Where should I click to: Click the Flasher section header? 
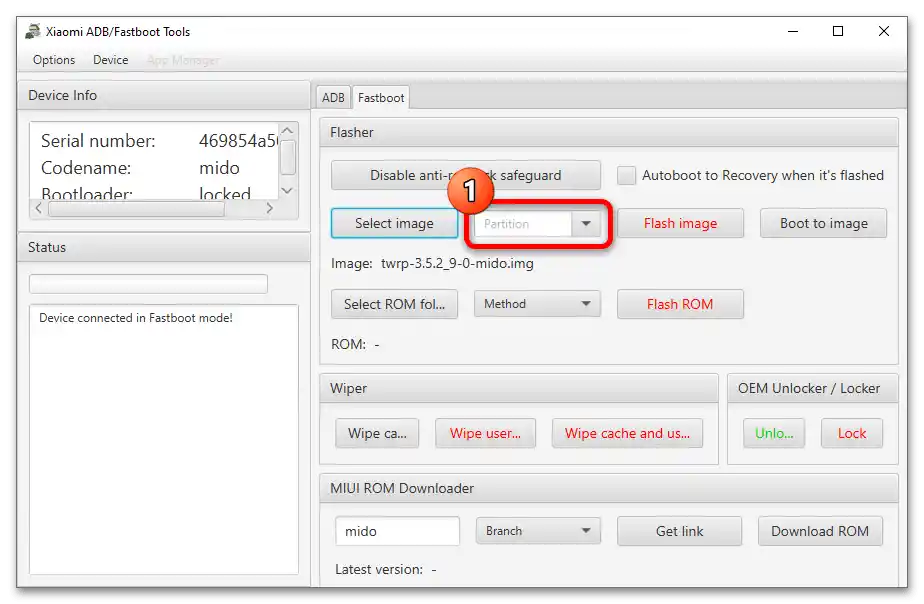click(609, 133)
